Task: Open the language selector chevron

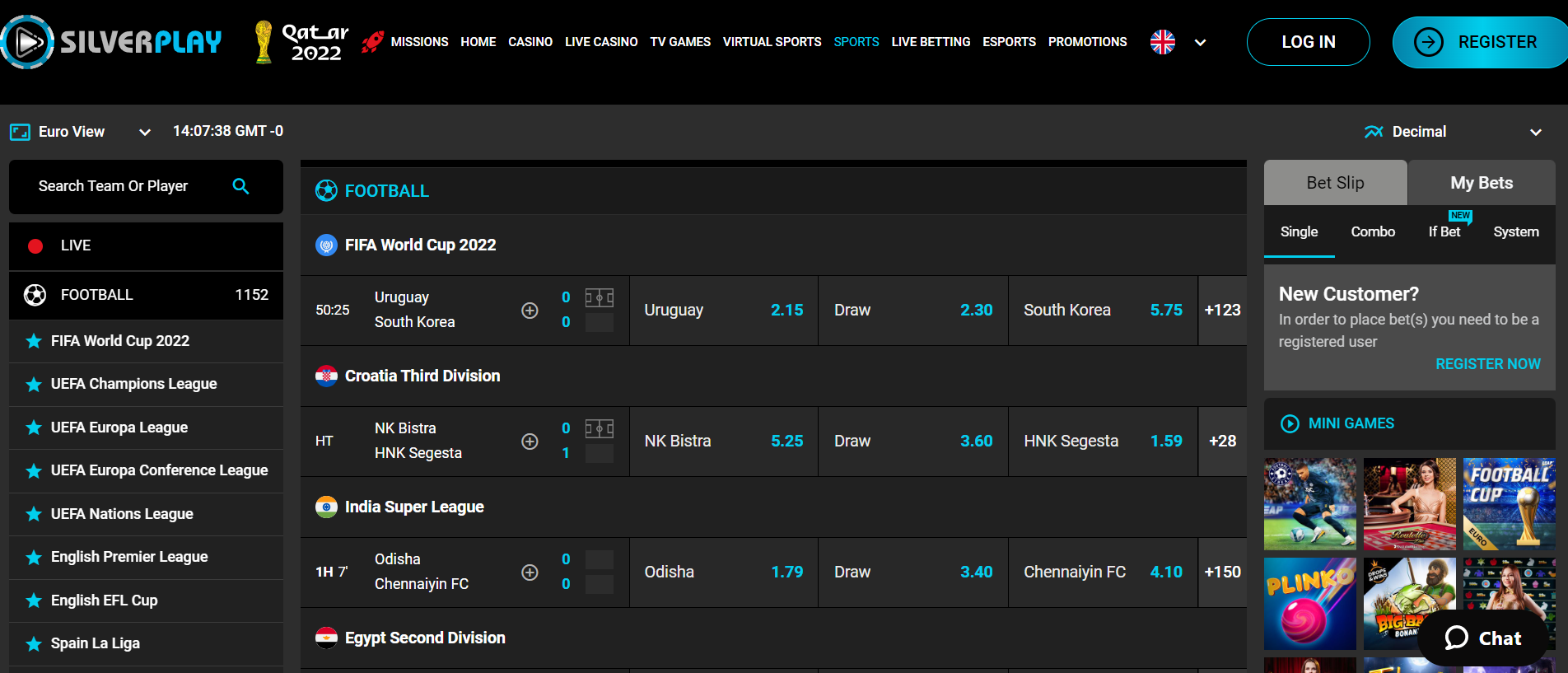Action: coord(1201,43)
